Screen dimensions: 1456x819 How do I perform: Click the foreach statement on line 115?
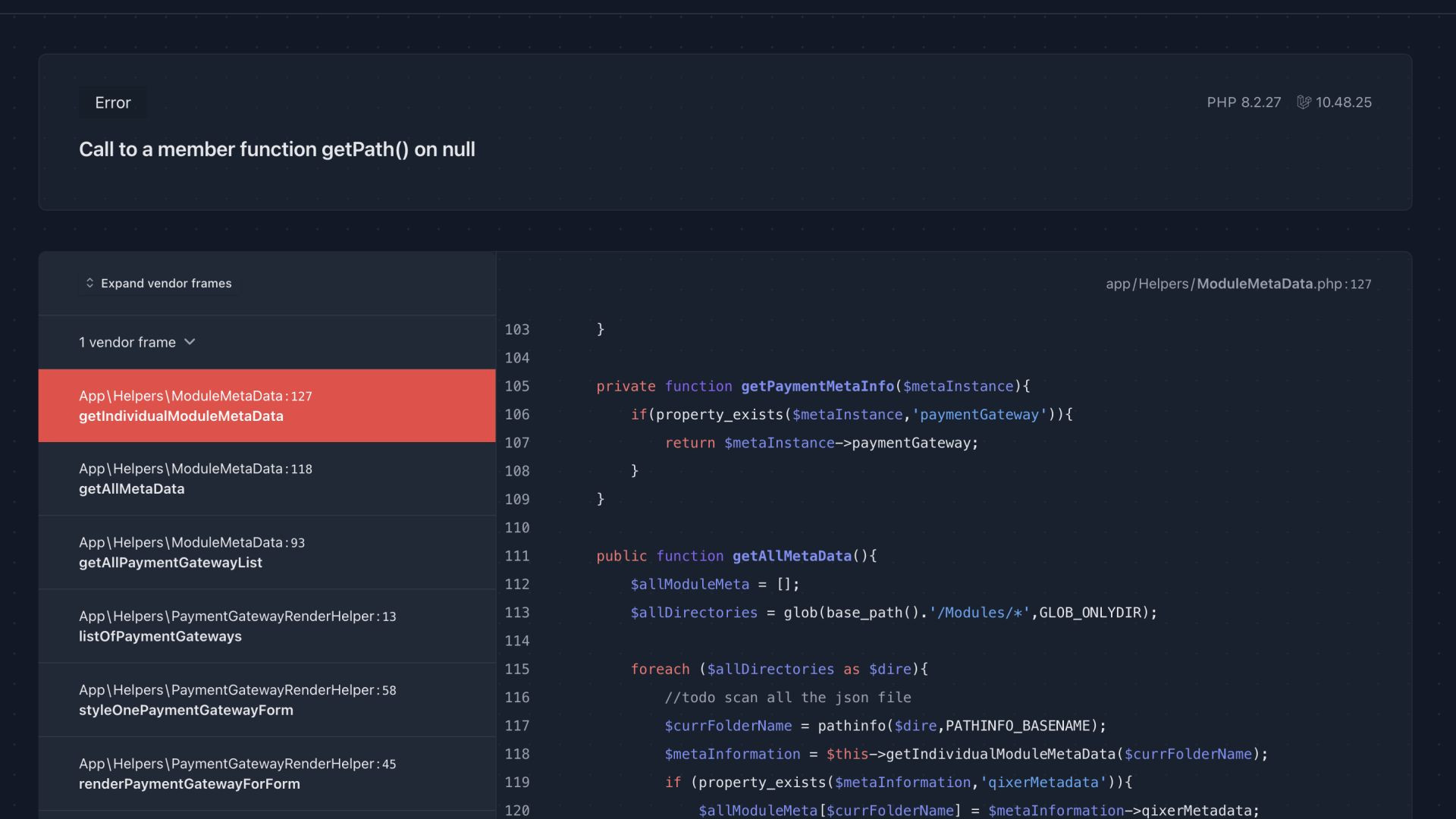tap(779, 670)
